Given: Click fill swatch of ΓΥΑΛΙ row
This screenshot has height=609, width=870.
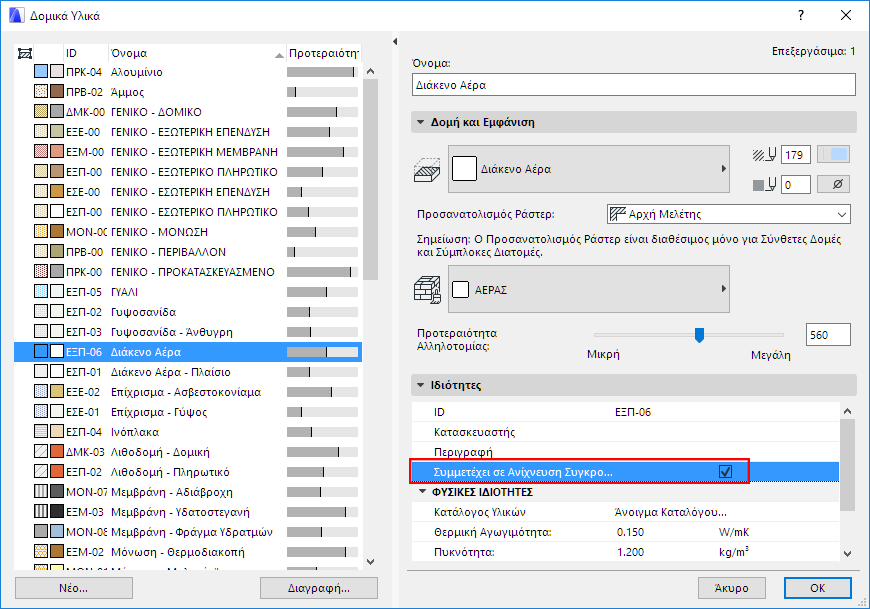Looking at the screenshot, I should point(41,292).
